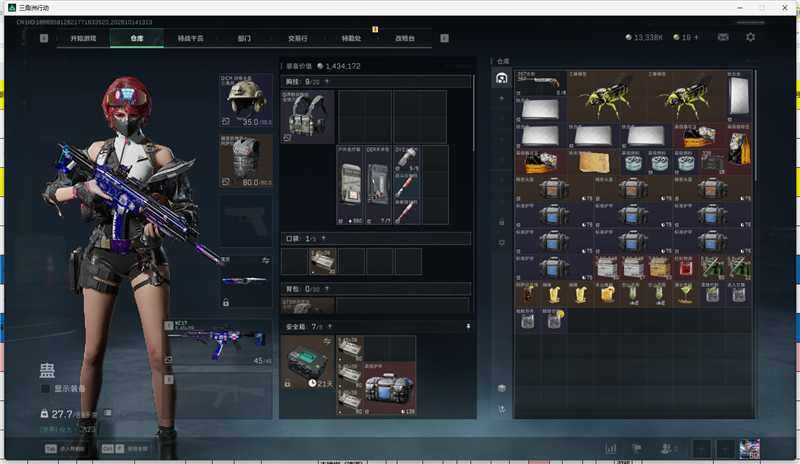
Task: Select the second yellow mechanical bee item in the stash
Action: click(x=686, y=96)
